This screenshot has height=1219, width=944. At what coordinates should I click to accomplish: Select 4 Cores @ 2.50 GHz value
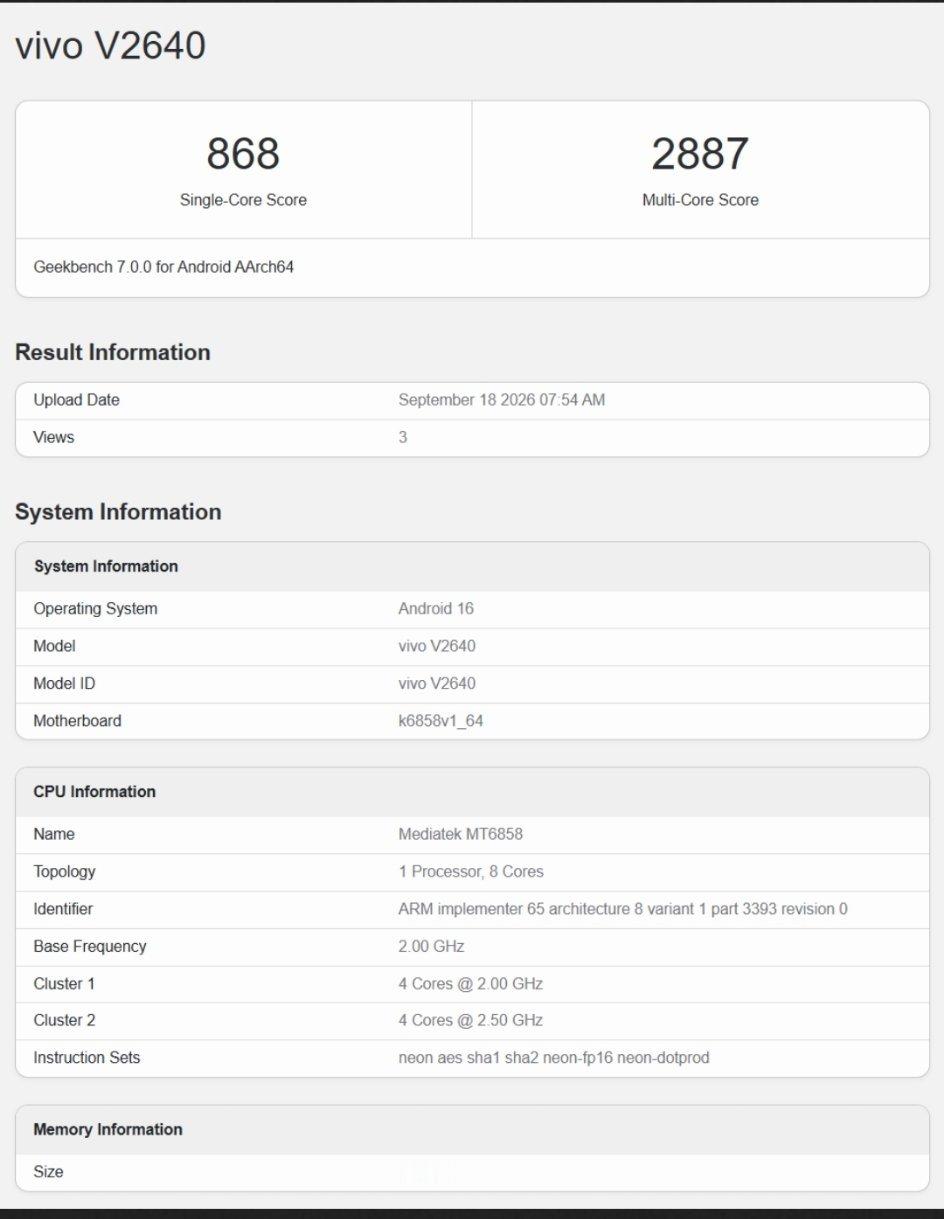(470, 1021)
